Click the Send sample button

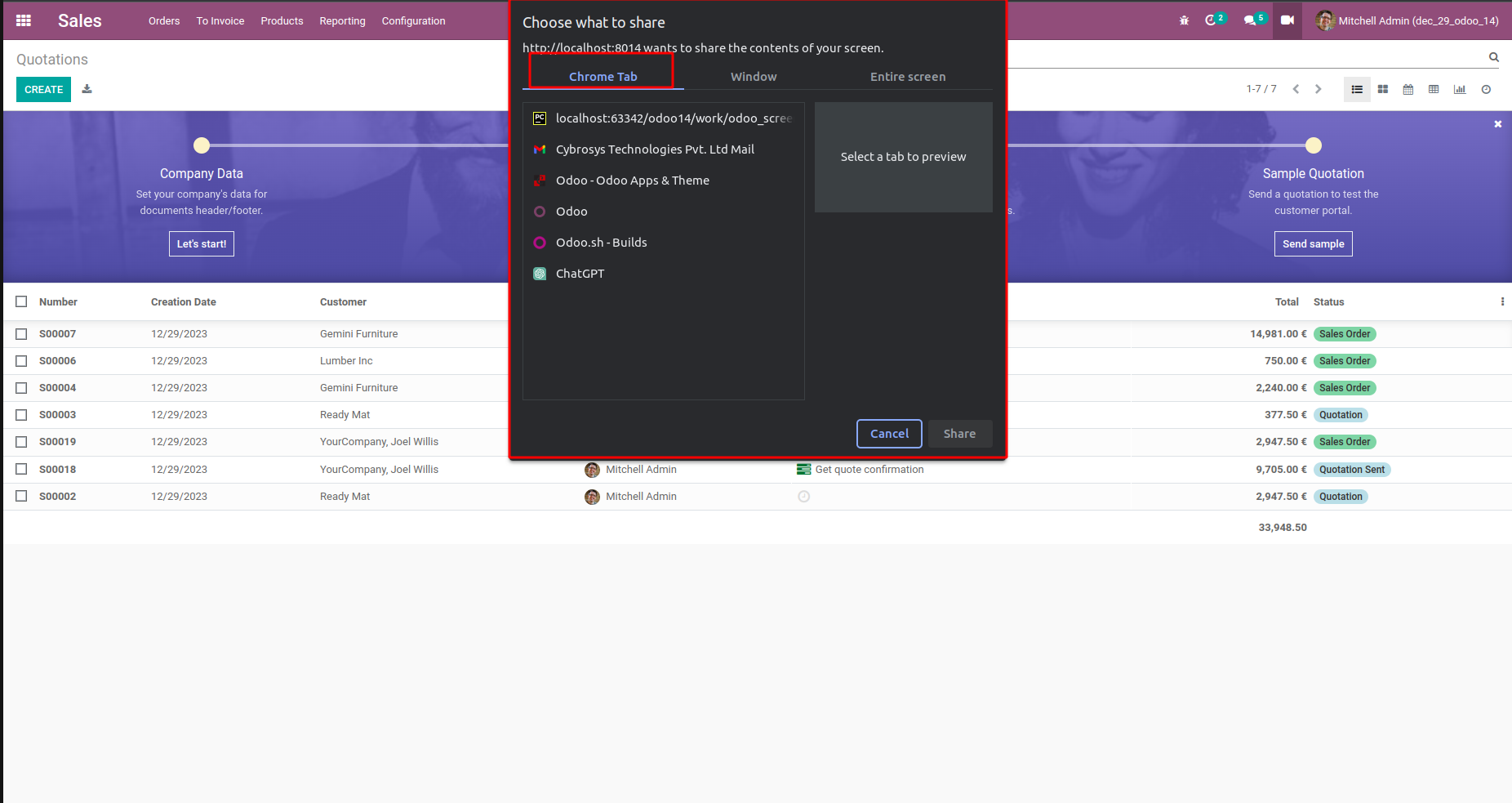(1314, 244)
